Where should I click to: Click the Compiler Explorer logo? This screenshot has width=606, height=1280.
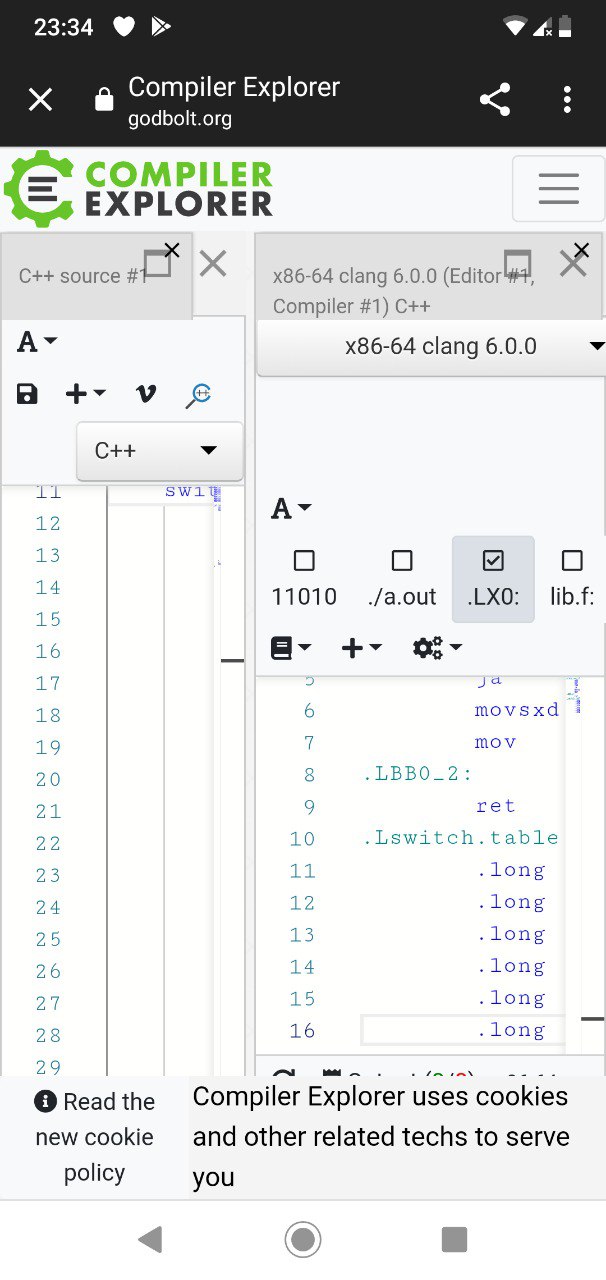(139, 188)
